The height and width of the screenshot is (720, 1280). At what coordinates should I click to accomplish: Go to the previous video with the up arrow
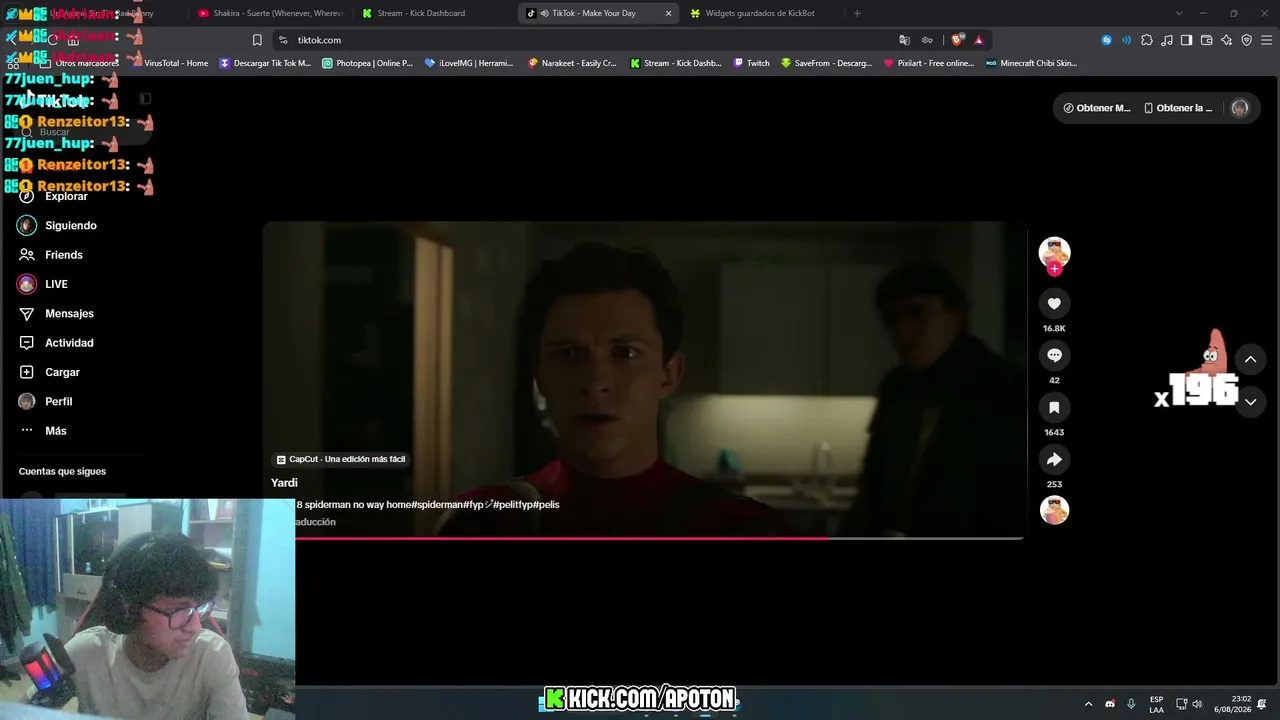1250,359
